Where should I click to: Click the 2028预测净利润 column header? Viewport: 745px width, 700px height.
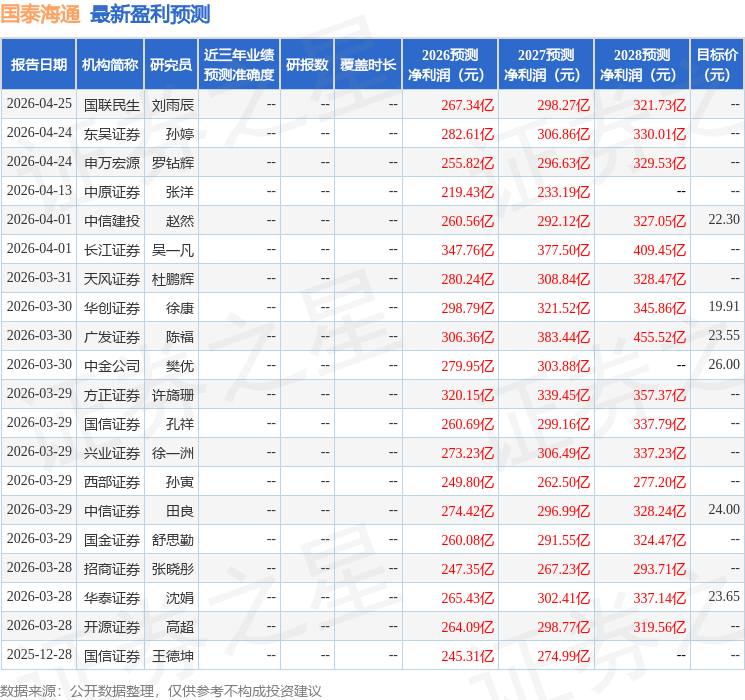[642, 65]
